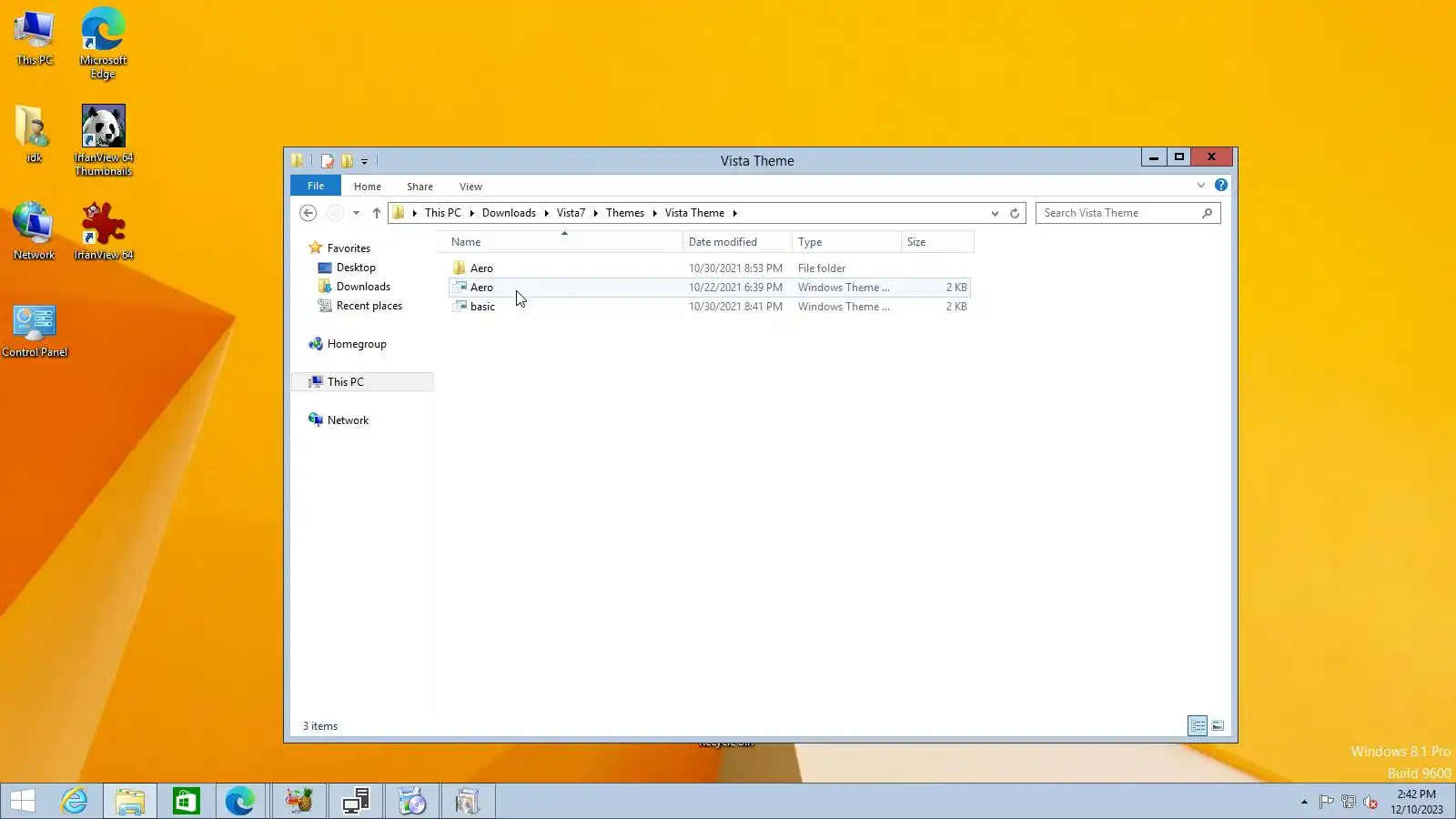Select the This PC desktop icon
The width and height of the screenshot is (1456, 819).
pyautogui.click(x=35, y=37)
